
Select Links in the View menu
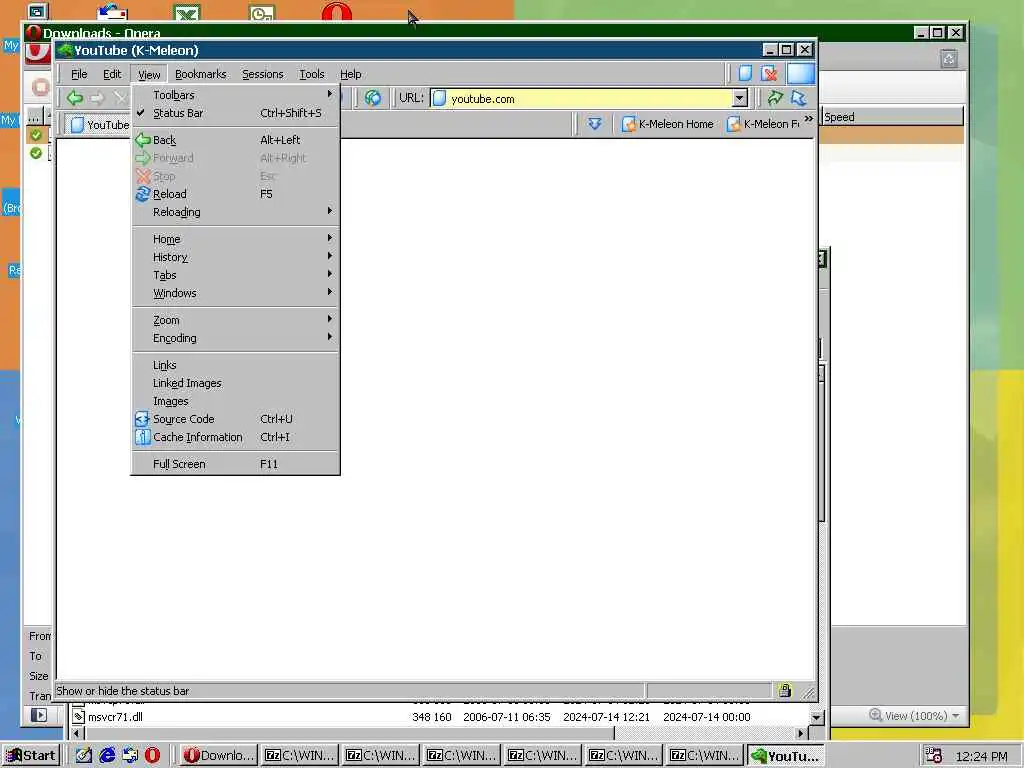pos(236,365)
